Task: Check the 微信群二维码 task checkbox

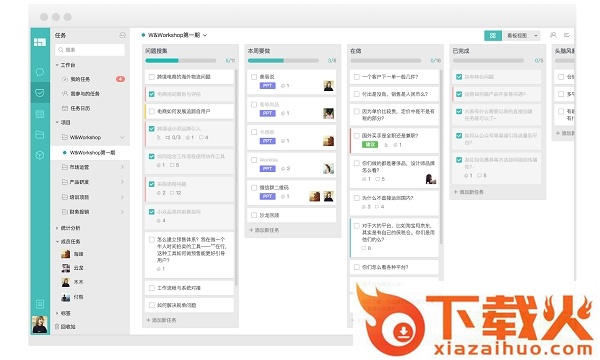Action: (254, 188)
